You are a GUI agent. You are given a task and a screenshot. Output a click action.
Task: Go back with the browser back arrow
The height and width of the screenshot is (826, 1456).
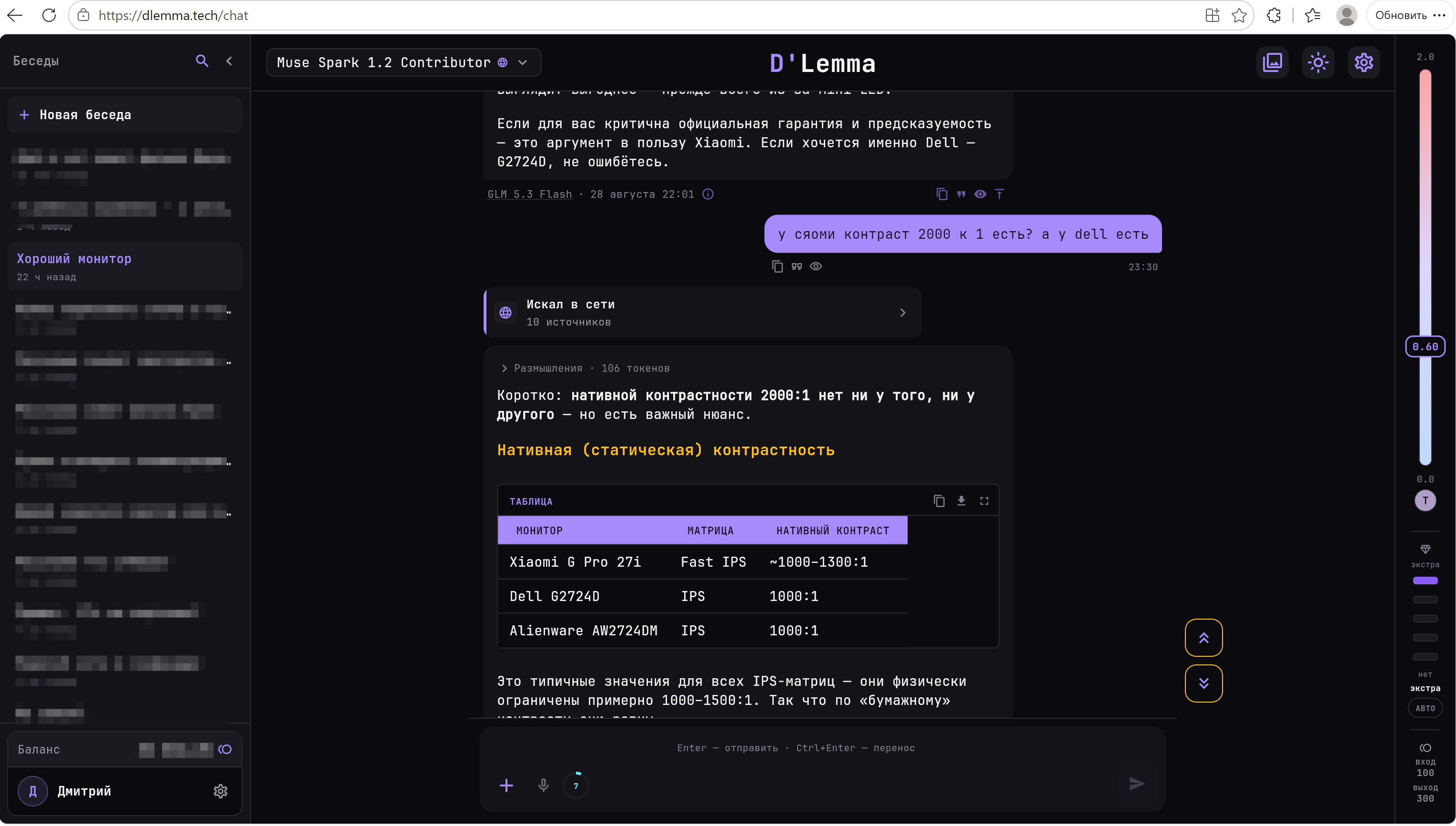point(15,15)
